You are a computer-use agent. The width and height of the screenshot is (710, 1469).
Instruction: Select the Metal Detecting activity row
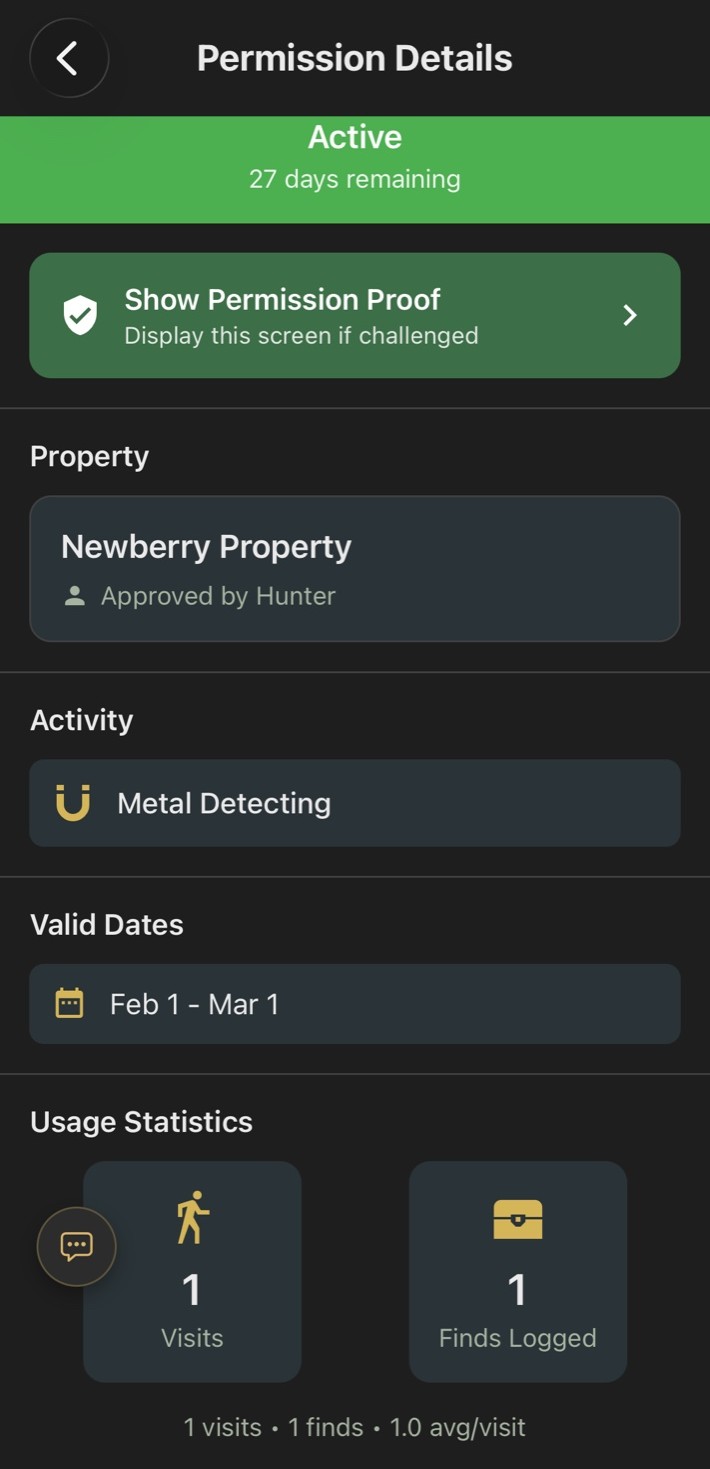[x=355, y=803]
